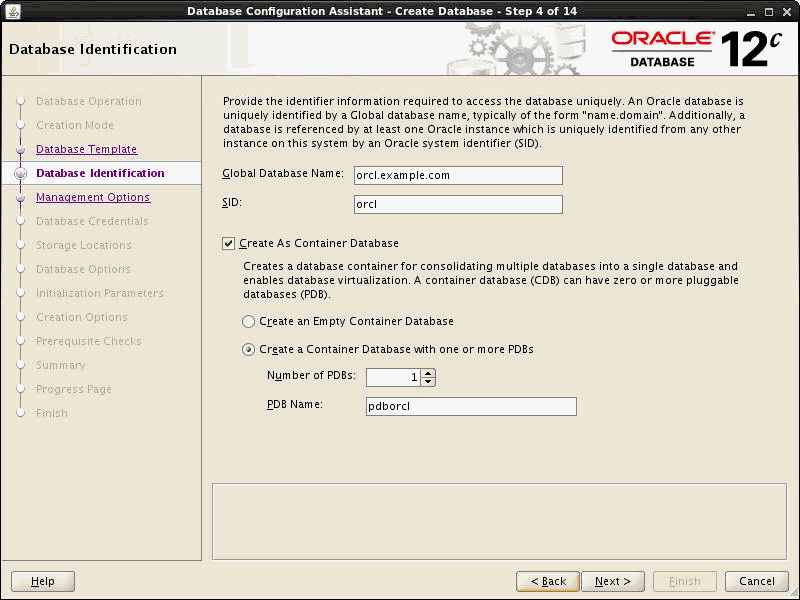Click the empty message area at bottom
Screen dimensions: 800x600
pyautogui.click(x=499, y=521)
